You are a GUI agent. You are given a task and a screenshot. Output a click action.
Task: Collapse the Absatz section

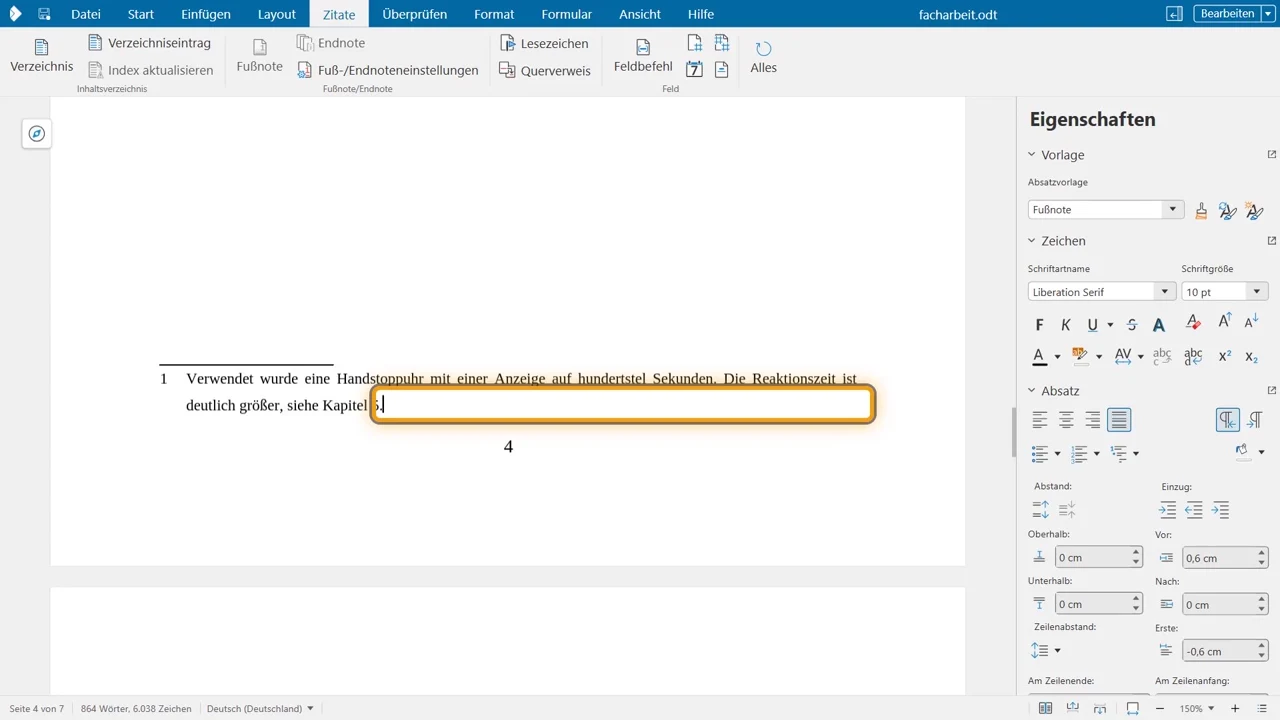pyautogui.click(x=1032, y=391)
